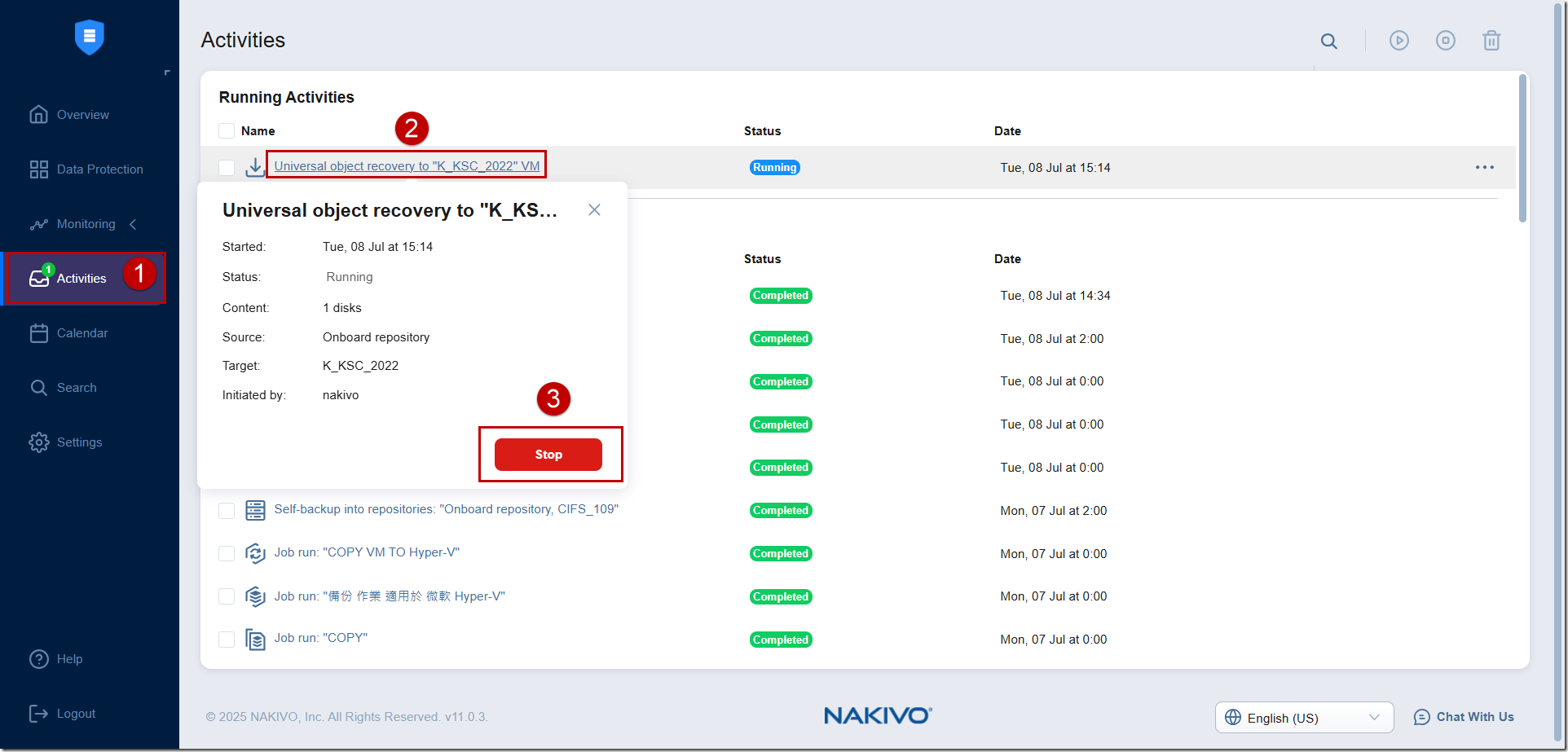Click the Name column header

[x=258, y=131]
